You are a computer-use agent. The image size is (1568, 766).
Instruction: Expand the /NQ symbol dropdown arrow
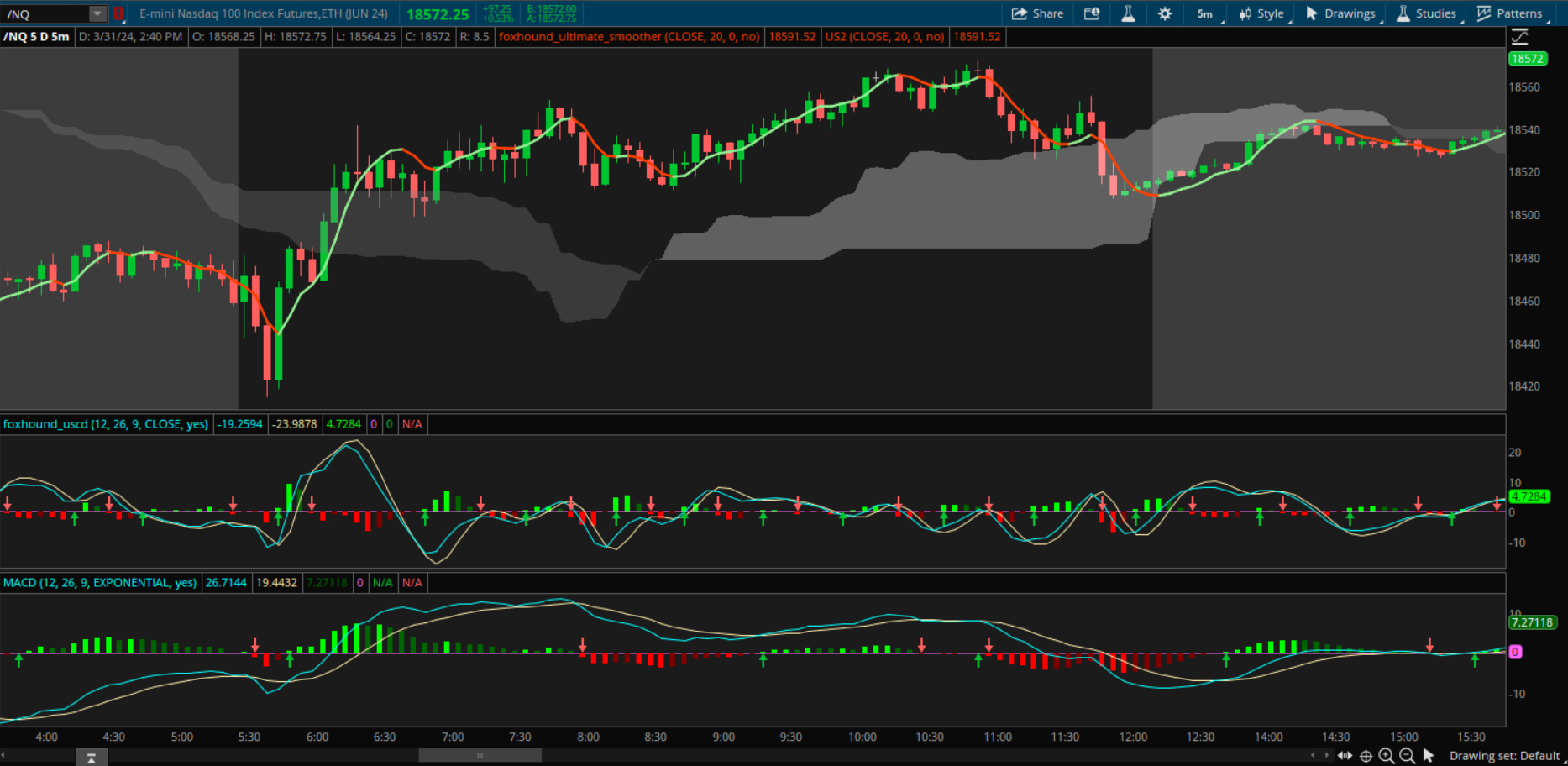97,13
